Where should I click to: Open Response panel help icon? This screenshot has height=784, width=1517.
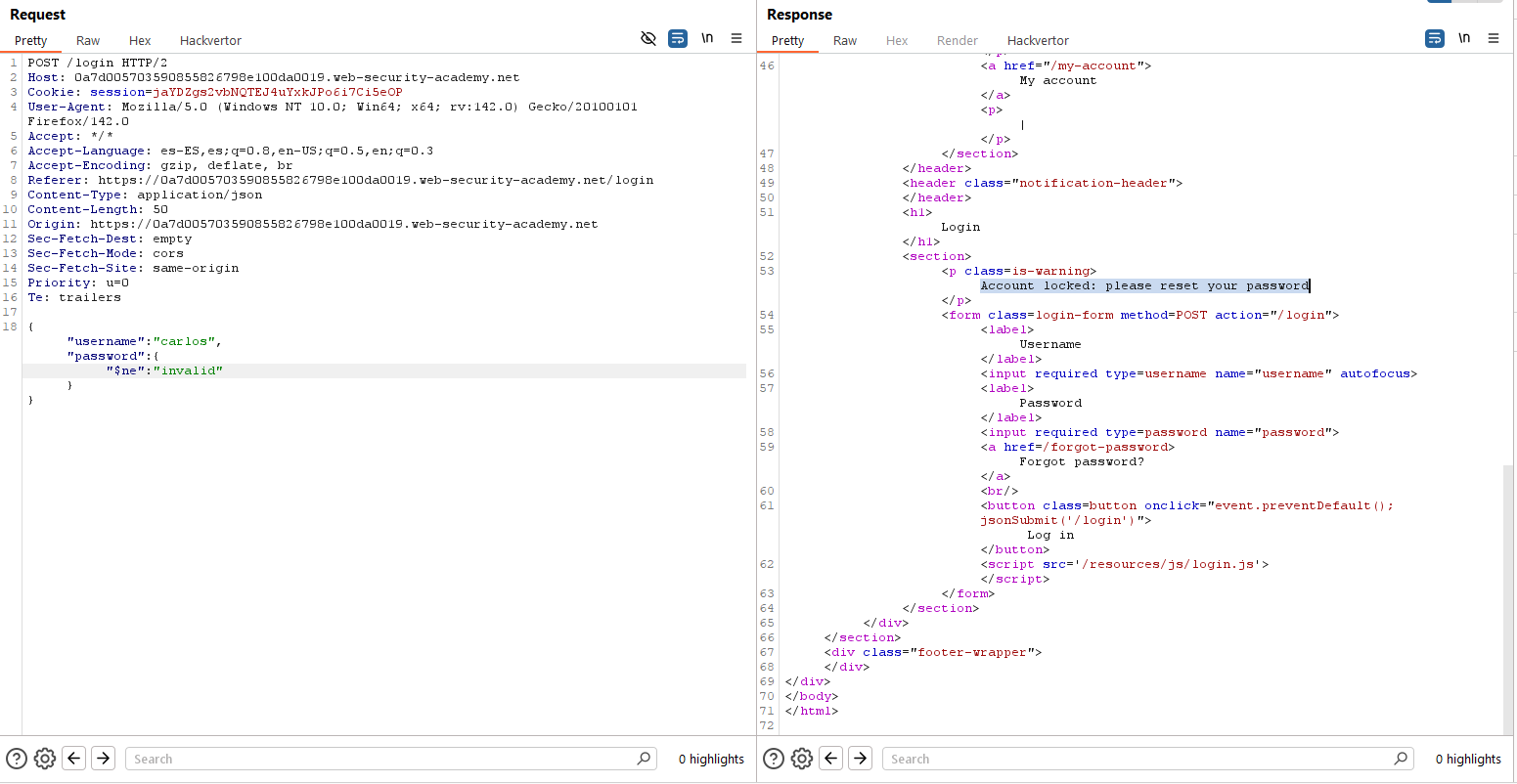[x=774, y=759]
